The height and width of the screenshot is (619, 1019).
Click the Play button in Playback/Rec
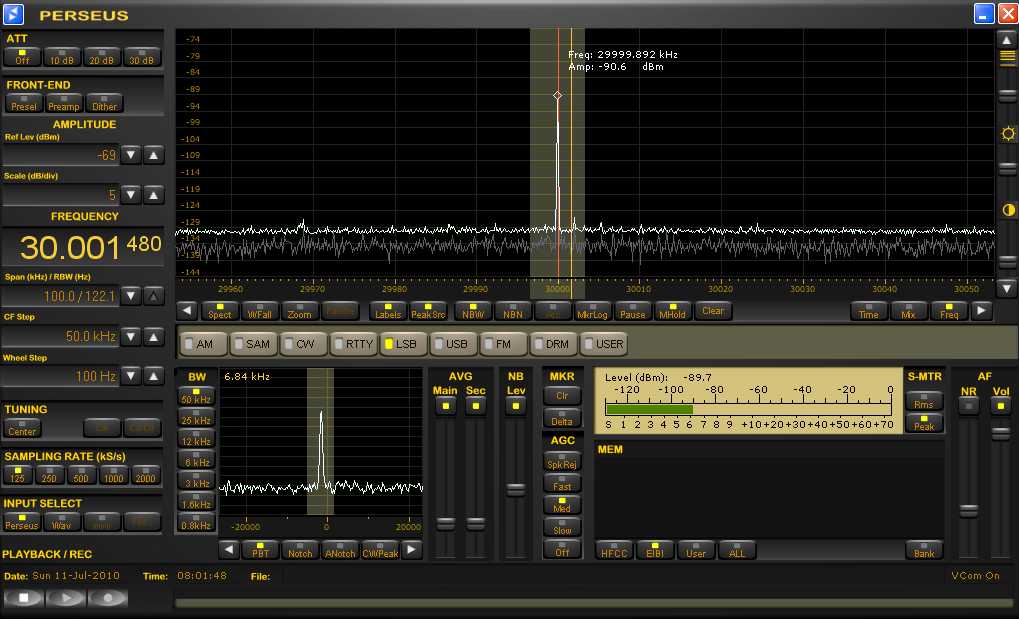[x=66, y=598]
